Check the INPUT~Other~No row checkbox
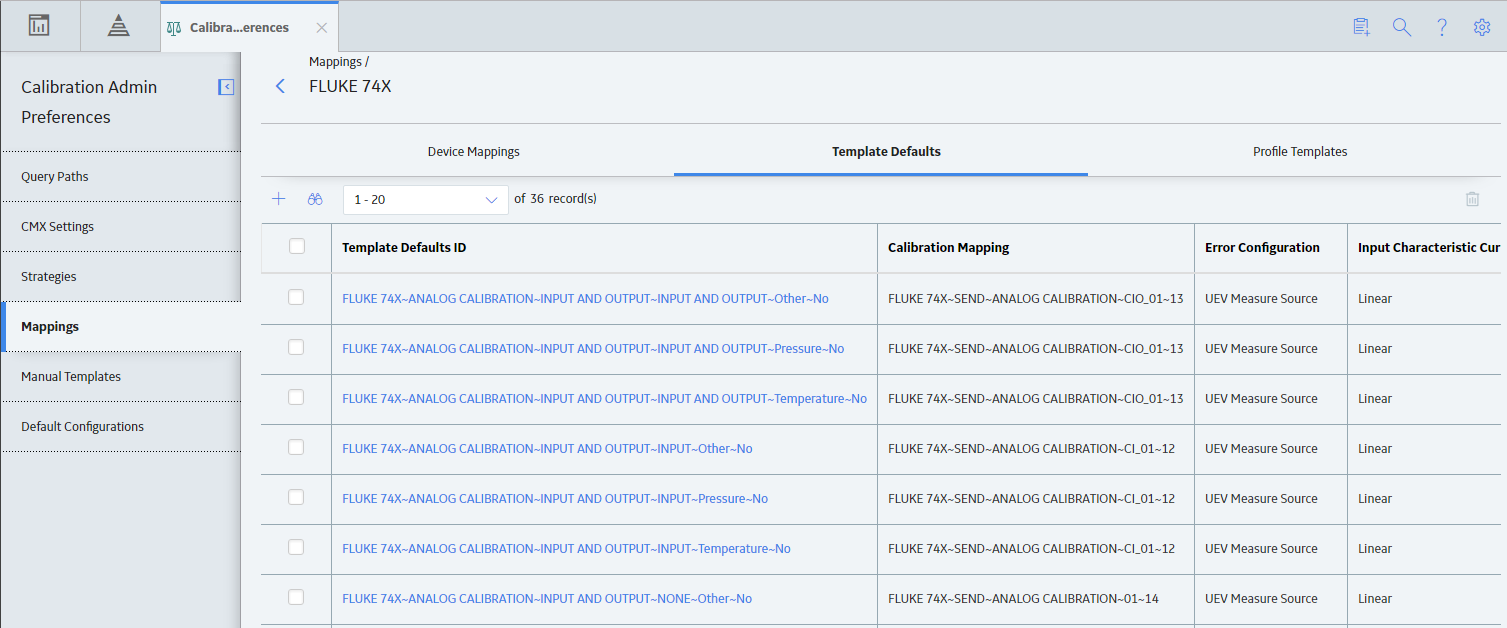Image resolution: width=1507 pixels, height=628 pixels. [x=296, y=447]
